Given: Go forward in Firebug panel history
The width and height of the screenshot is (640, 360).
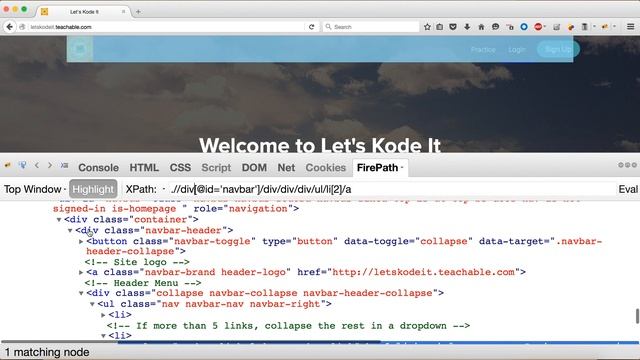Looking at the screenshot, I should (50, 165).
